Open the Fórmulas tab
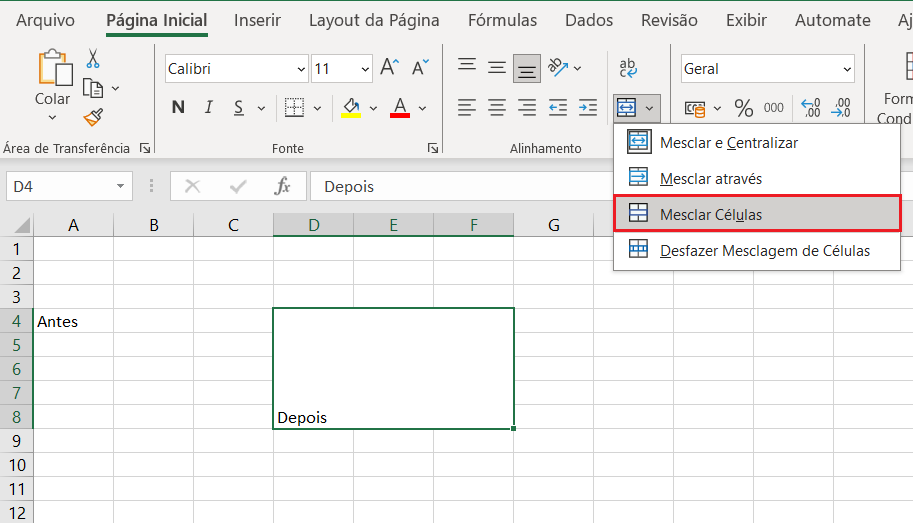 tap(502, 20)
